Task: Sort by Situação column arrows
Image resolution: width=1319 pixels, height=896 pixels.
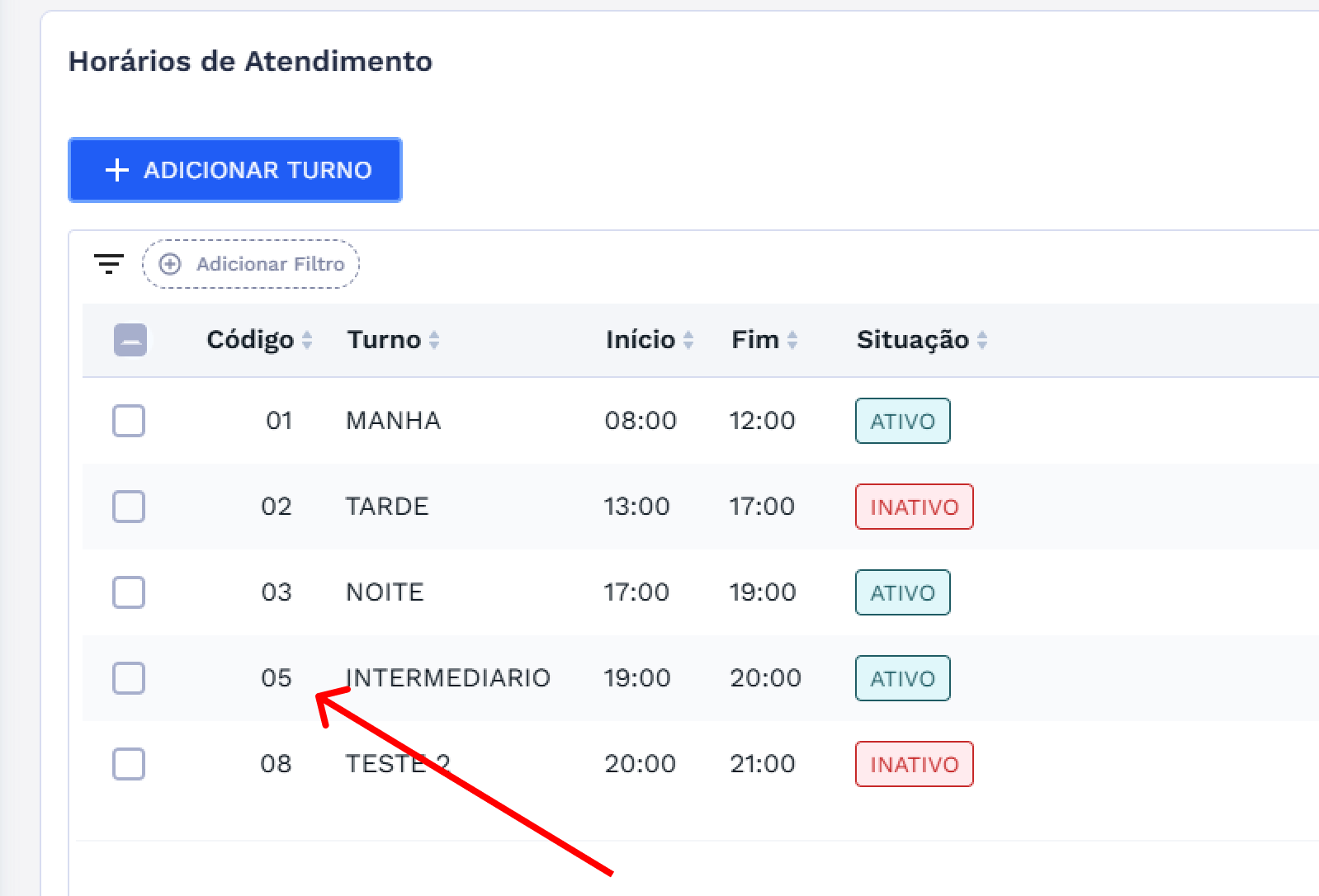Action: 982,340
